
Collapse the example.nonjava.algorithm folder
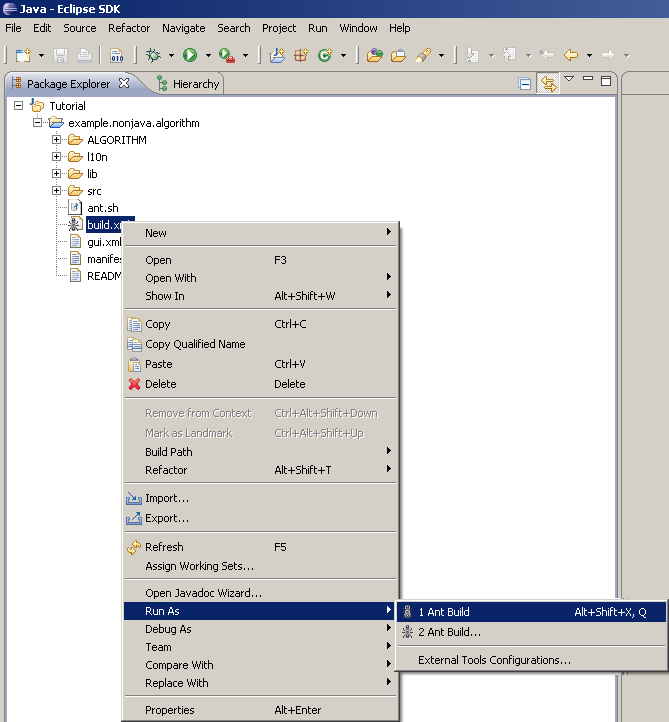pos(37,122)
